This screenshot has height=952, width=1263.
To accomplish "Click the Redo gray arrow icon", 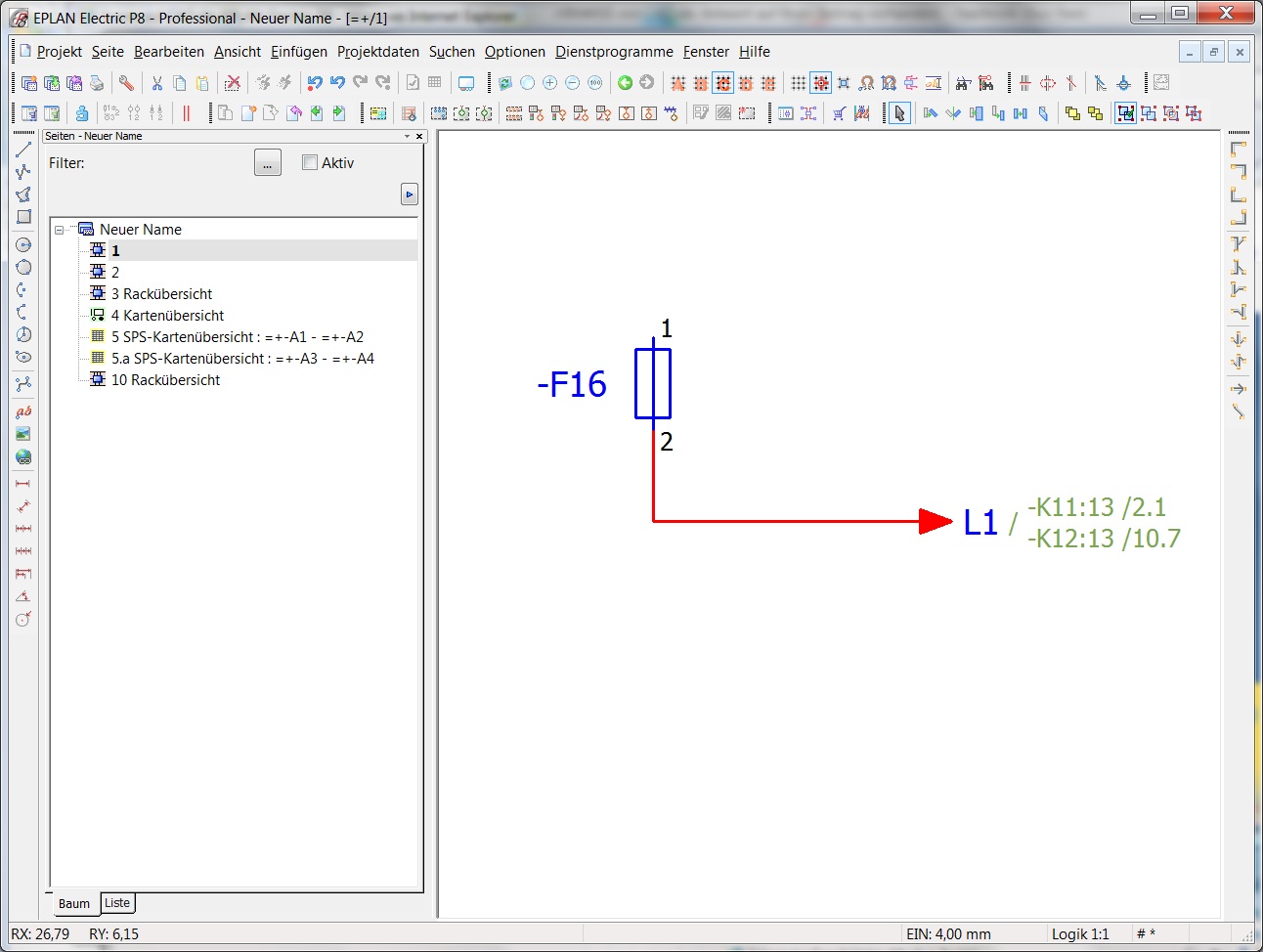I will 360,83.
